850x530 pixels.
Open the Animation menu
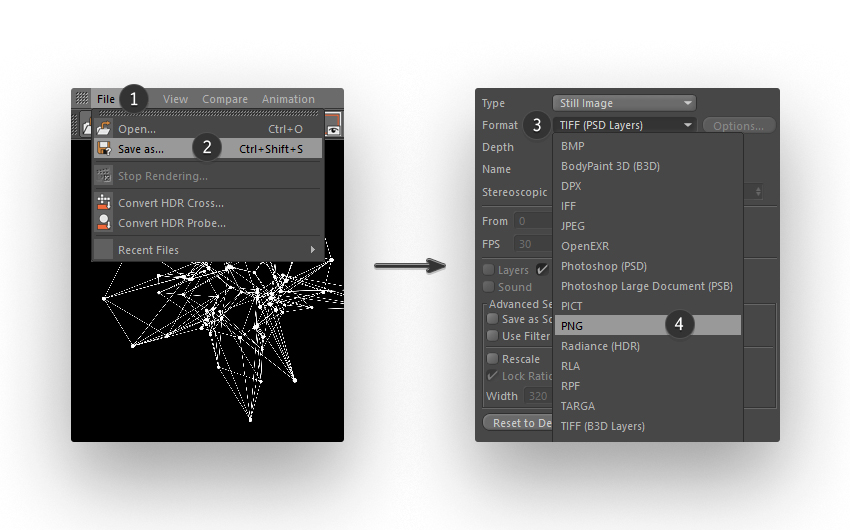point(288,99)
